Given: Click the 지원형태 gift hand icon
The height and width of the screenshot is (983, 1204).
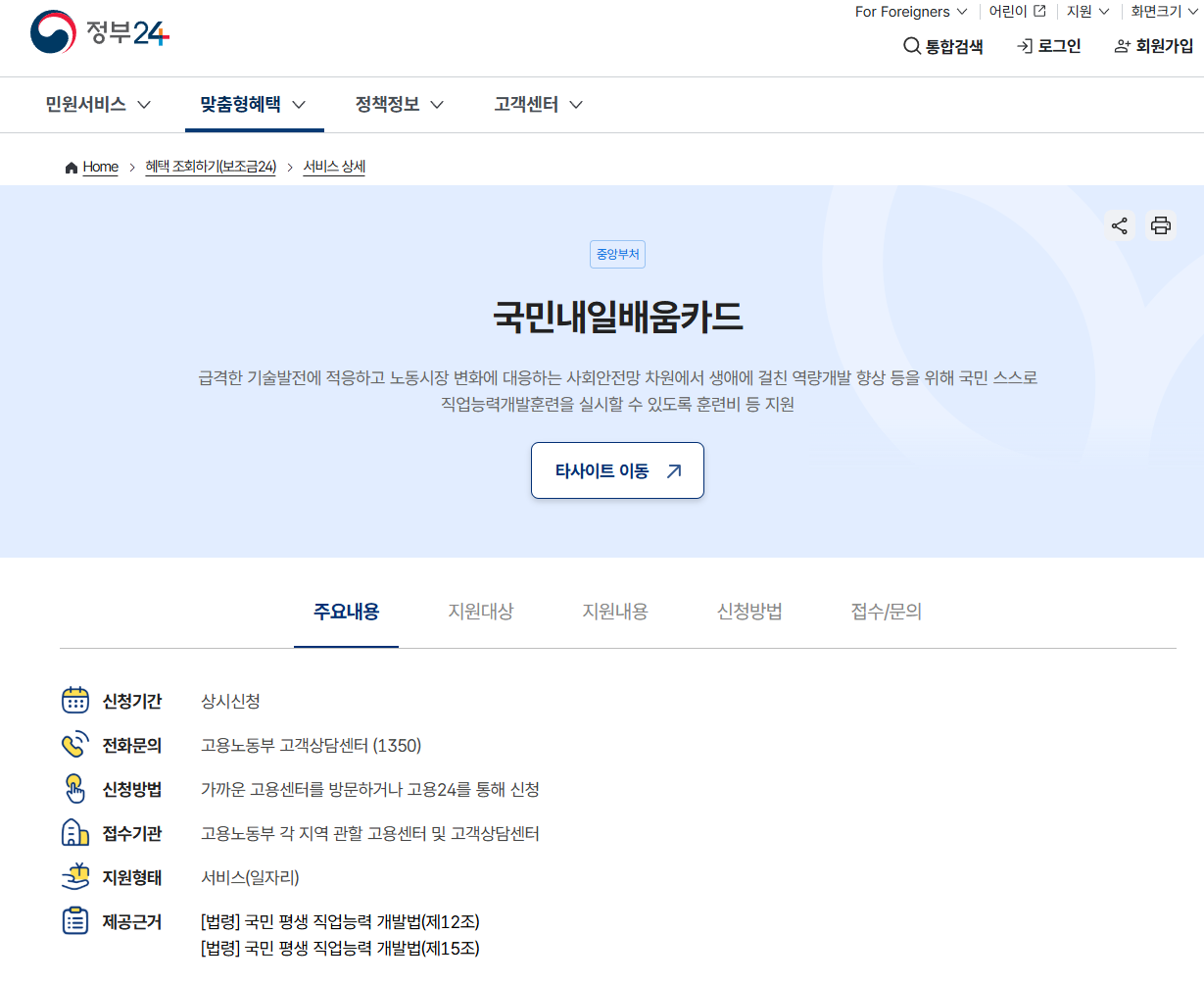Looking at the screenshot, I should [75, 877].
